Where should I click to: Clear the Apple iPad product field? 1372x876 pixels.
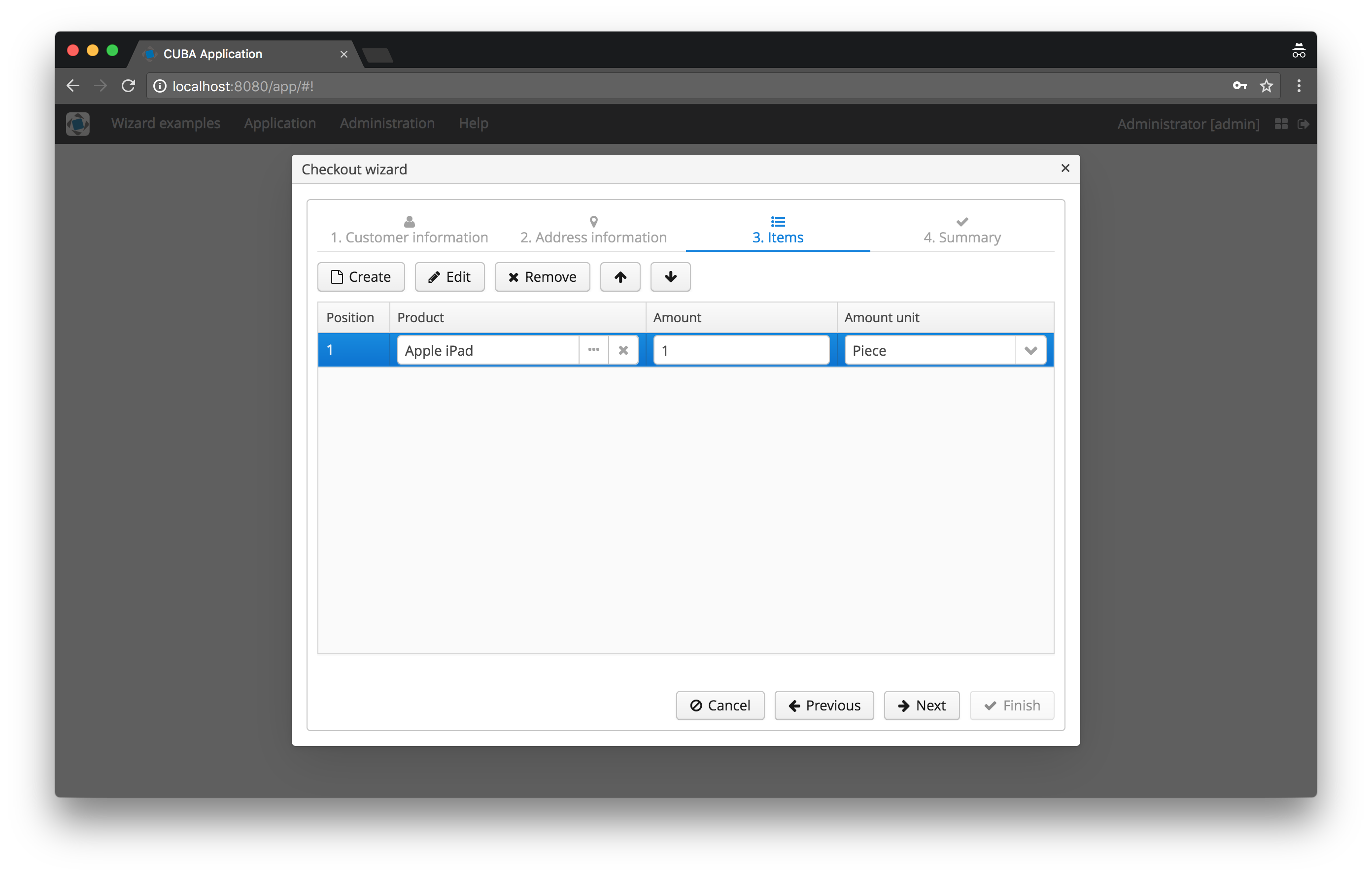(x=623, y=350)
